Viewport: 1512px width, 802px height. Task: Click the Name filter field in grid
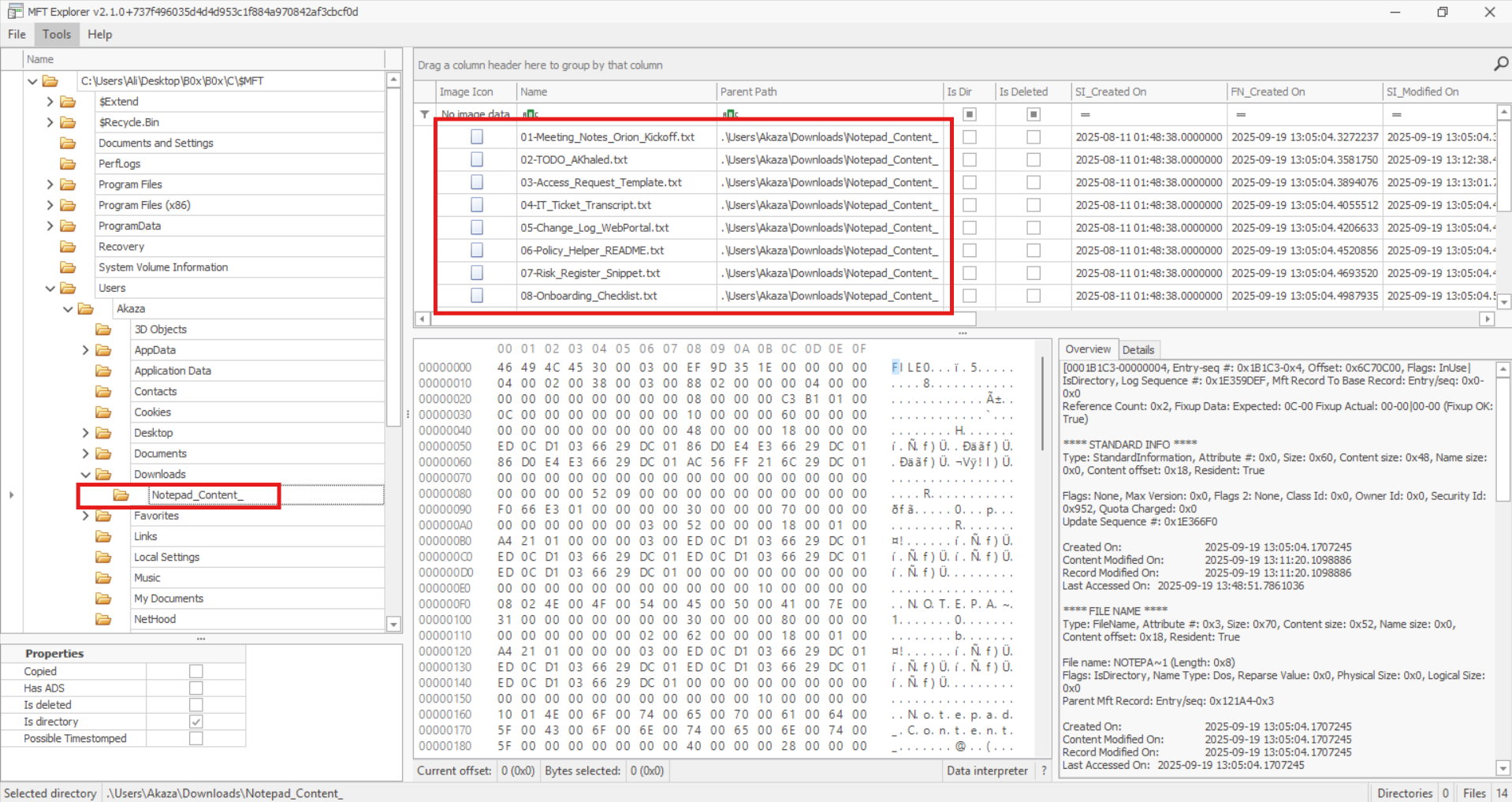coord(616,114)
